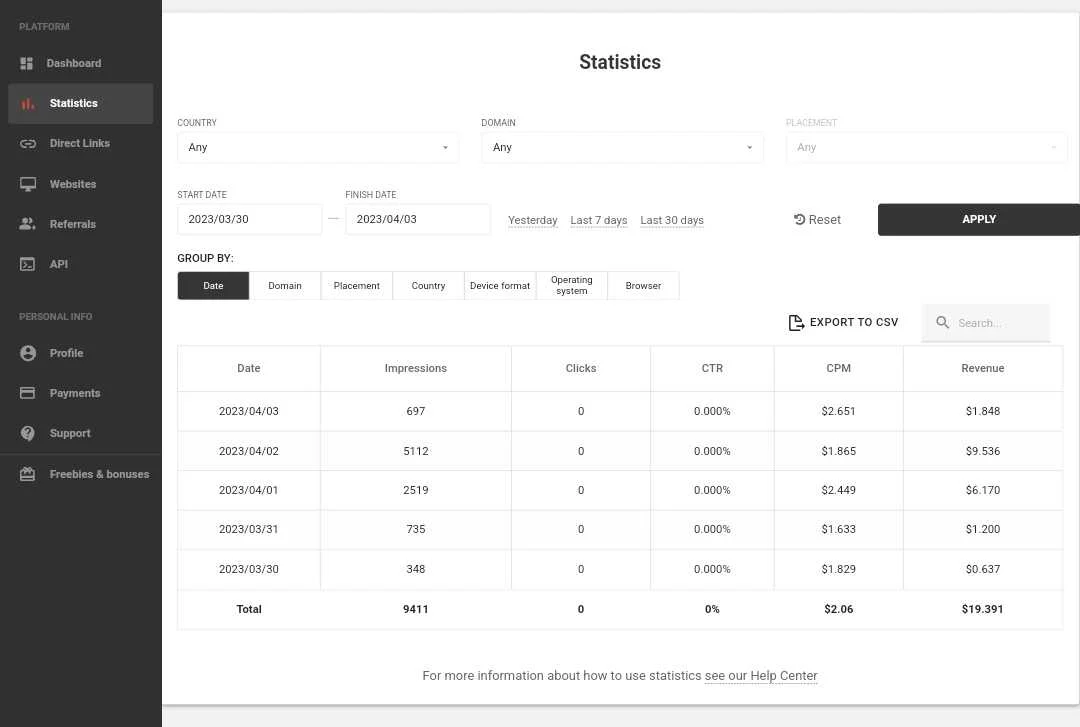Open the Payments page
The image size is (1080, 727).
click(x=81, y=393)
